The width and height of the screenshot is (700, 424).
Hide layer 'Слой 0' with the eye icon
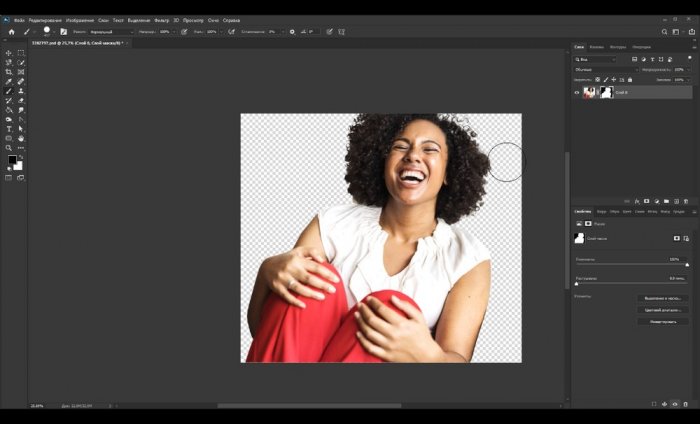click(x=577, y=92)
